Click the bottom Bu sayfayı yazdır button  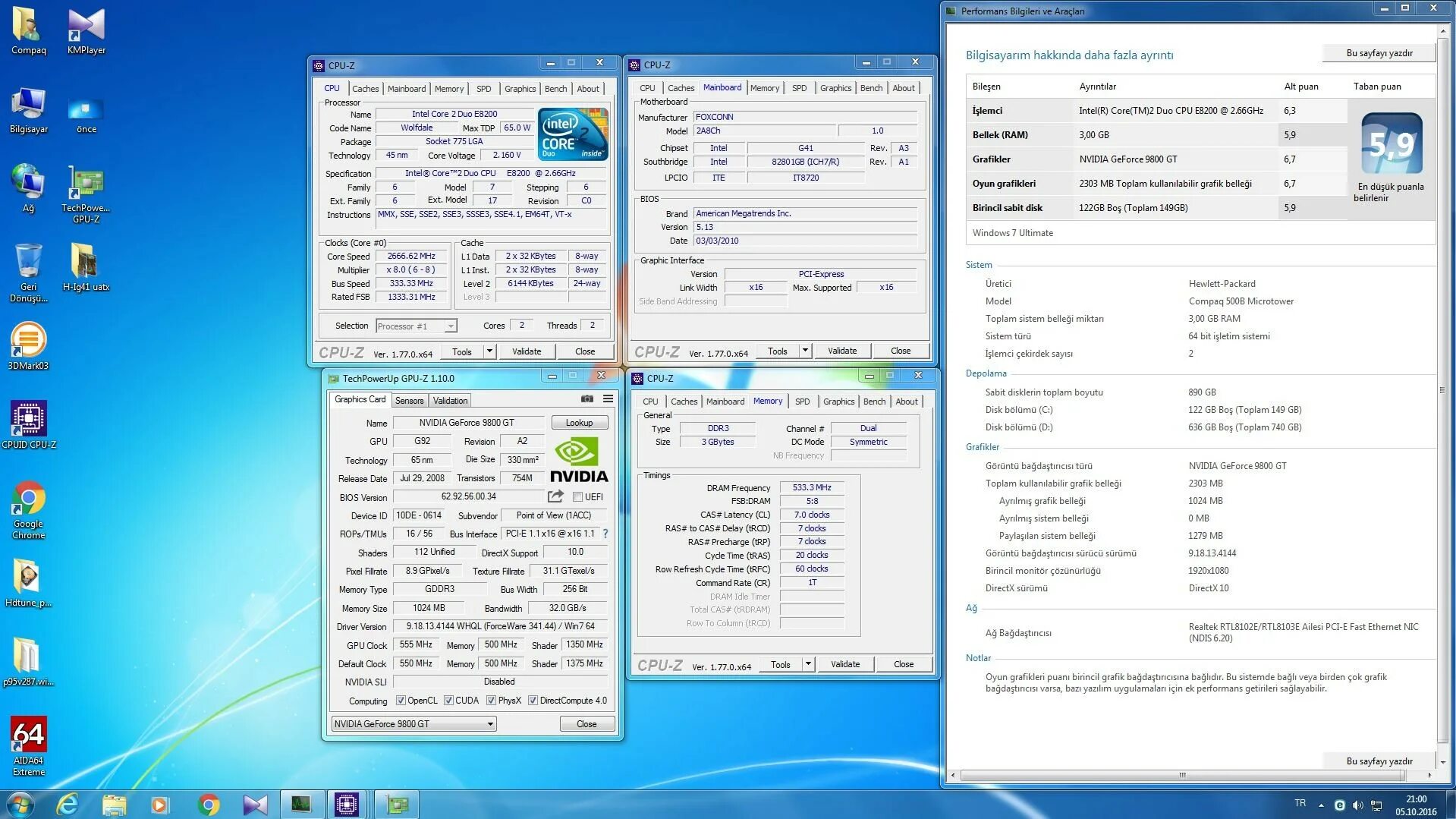(1379, 761)
